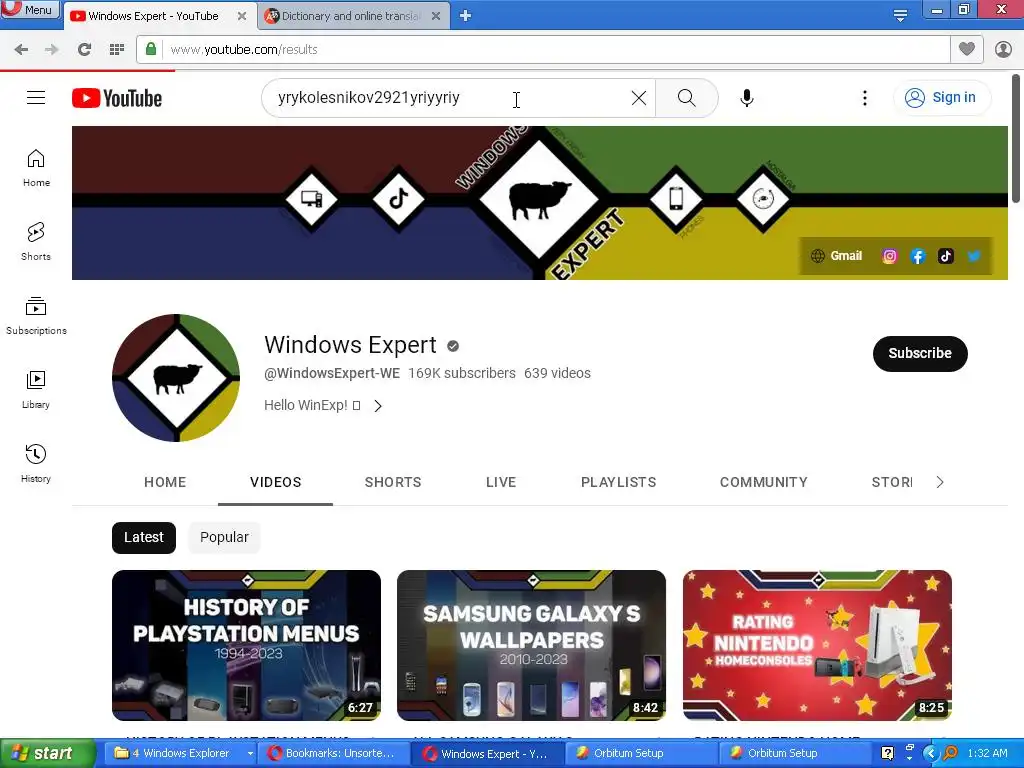Click the 639 videos text
1024x768 pixels.
coord(557,373)
